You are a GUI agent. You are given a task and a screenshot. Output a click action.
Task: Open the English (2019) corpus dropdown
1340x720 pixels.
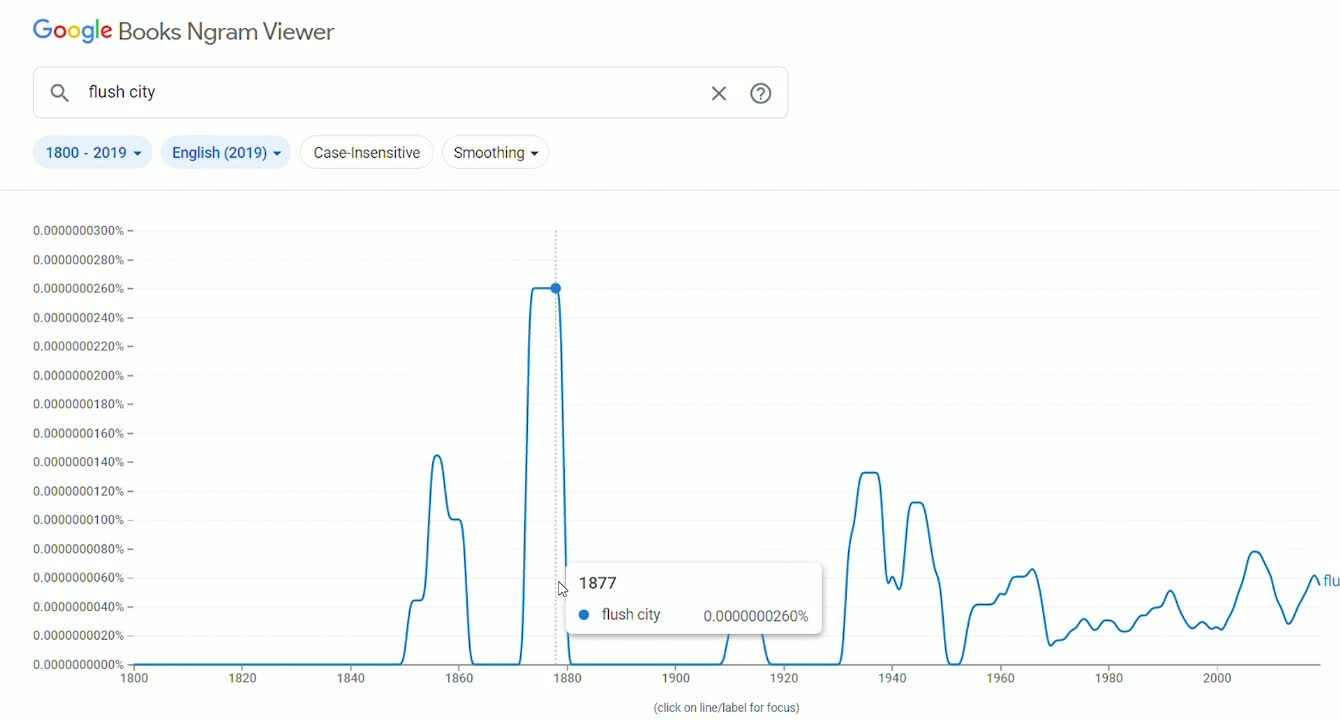(226, 153)
